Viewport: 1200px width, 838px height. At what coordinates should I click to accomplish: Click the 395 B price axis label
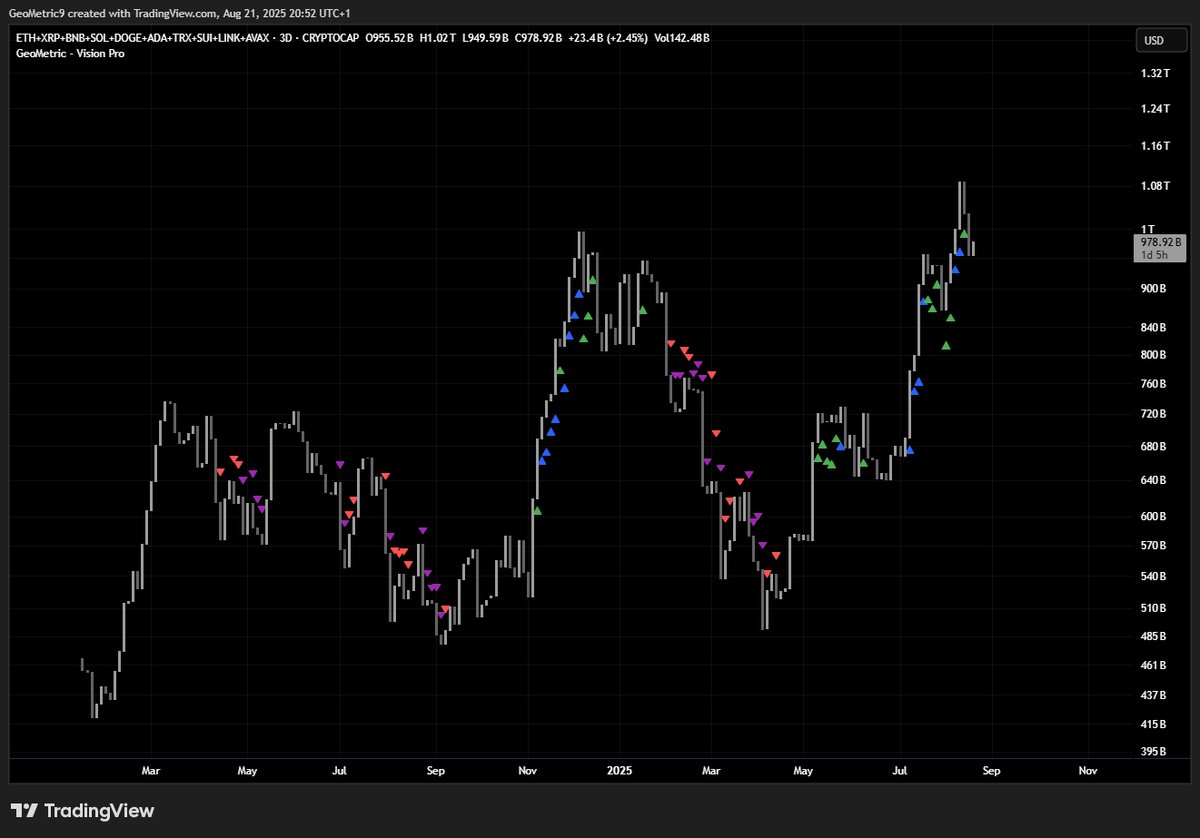1154,752
